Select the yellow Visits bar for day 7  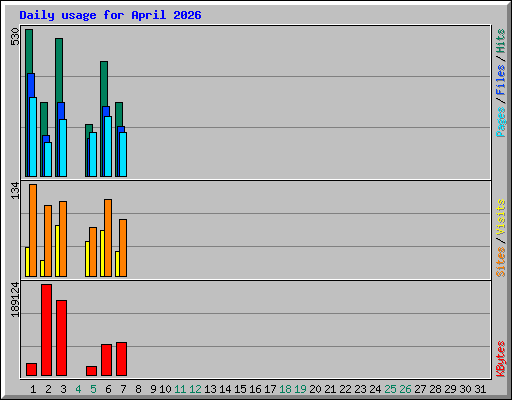tap(117, 264)
